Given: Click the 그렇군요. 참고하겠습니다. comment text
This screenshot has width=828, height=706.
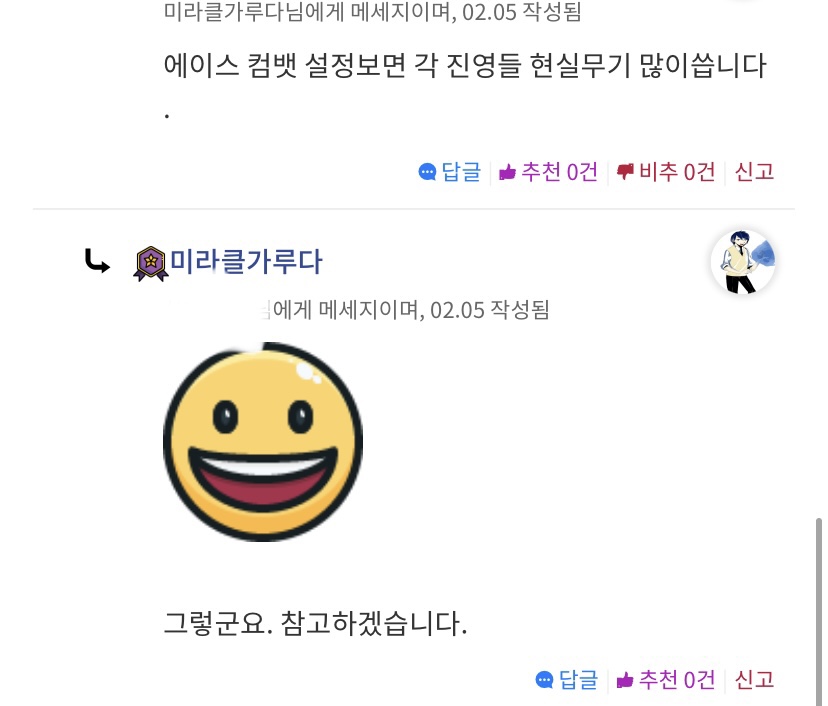Looking at the screenshot, I should [315, 623].
